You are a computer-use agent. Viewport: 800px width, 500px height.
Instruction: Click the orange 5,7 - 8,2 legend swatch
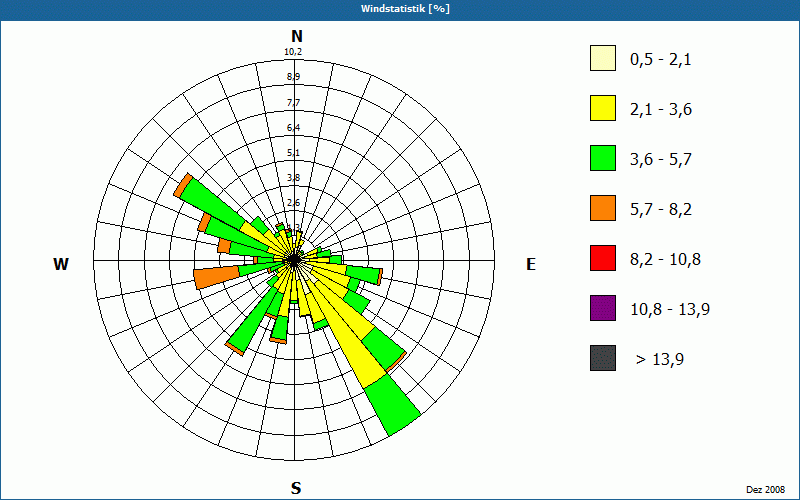point(603,208)
